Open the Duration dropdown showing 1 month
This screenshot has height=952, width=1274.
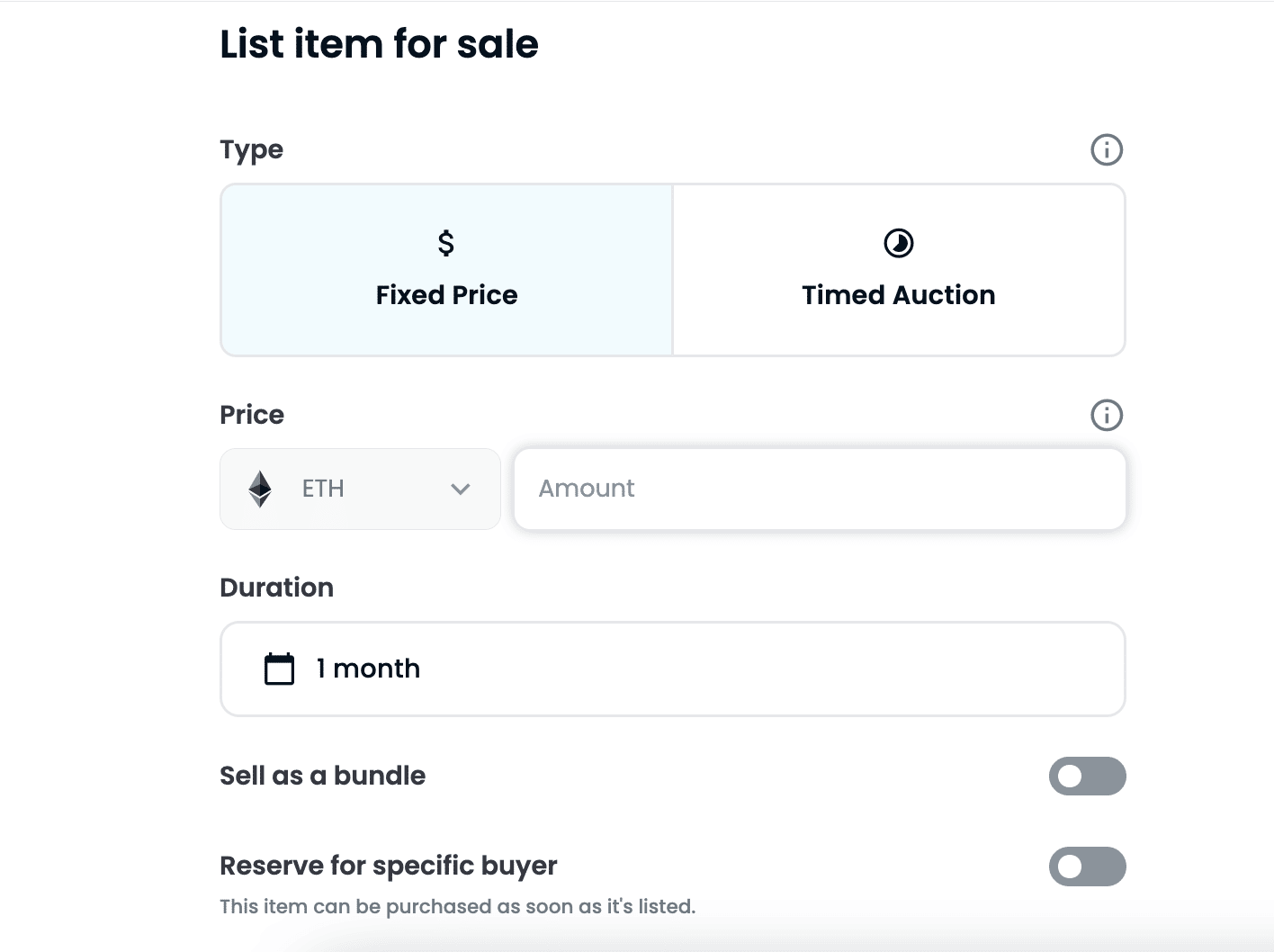tap(672, 669)
